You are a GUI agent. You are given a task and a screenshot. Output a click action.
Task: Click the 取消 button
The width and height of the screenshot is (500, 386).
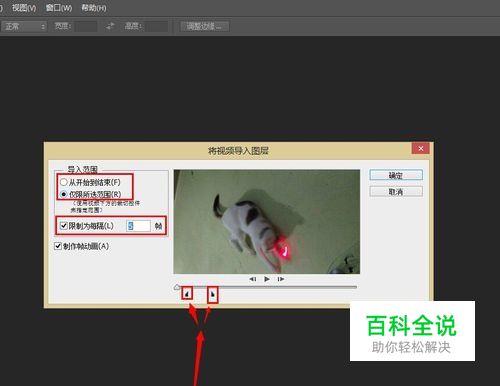tap(396, 191)
